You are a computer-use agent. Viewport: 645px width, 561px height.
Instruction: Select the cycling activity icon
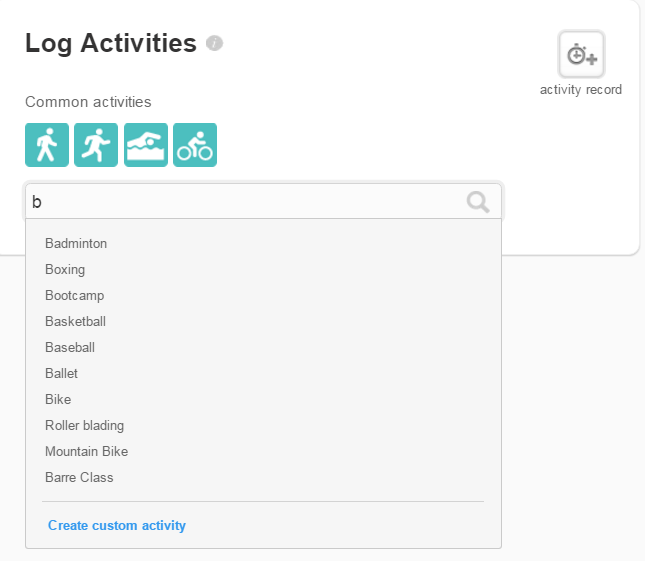pyautogui.click(x=195, y=145)
